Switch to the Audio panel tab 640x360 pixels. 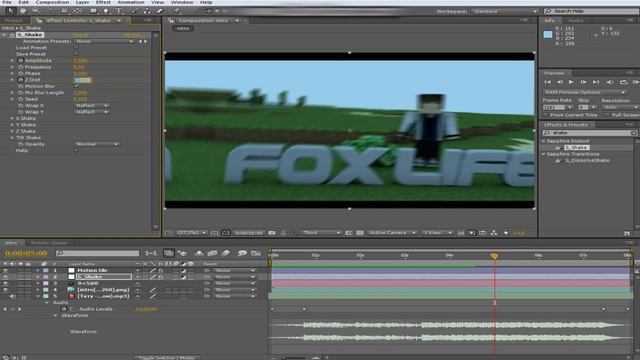click(576, 20)
